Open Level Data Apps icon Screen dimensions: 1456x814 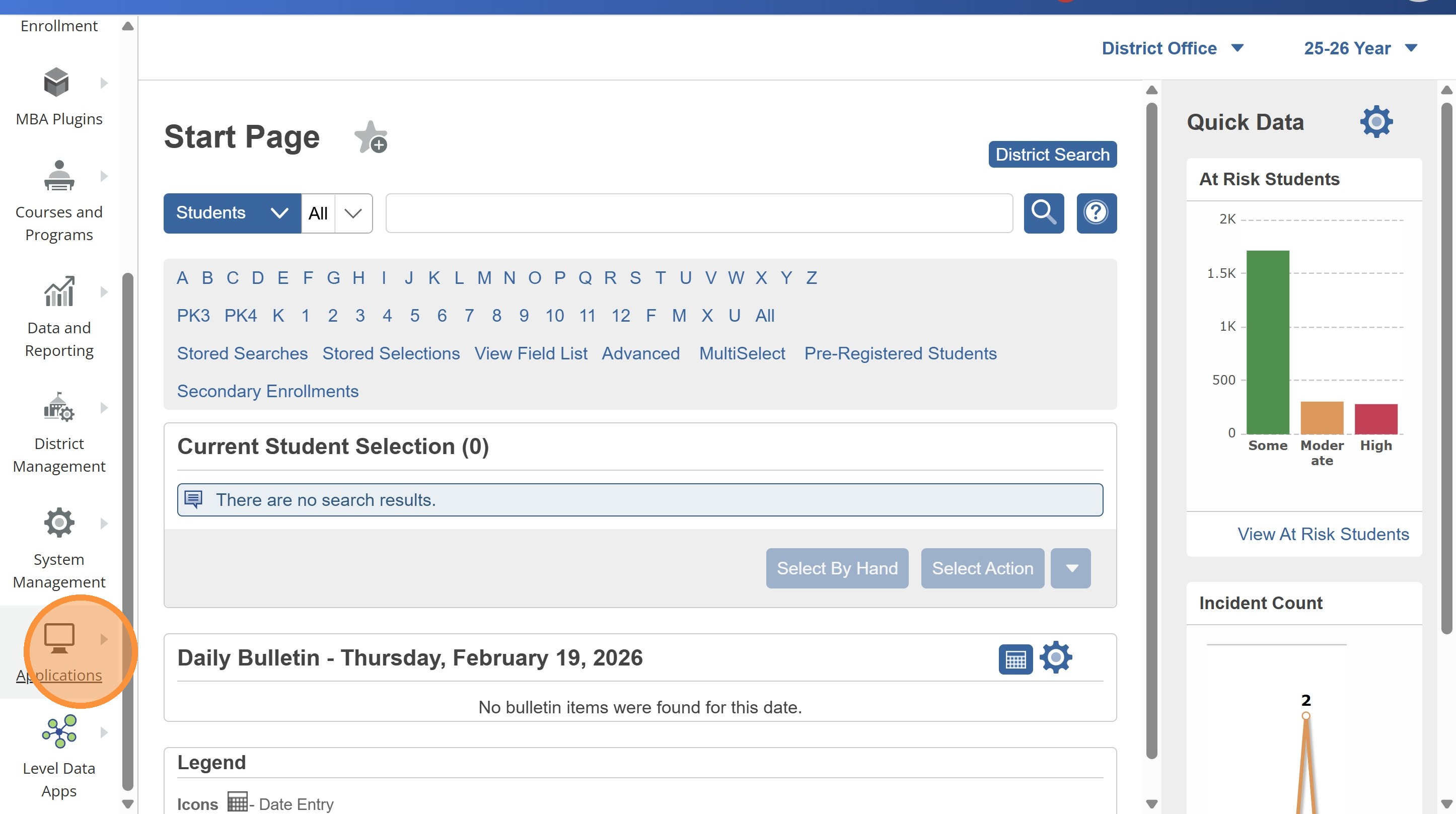(x=59, y=731)
